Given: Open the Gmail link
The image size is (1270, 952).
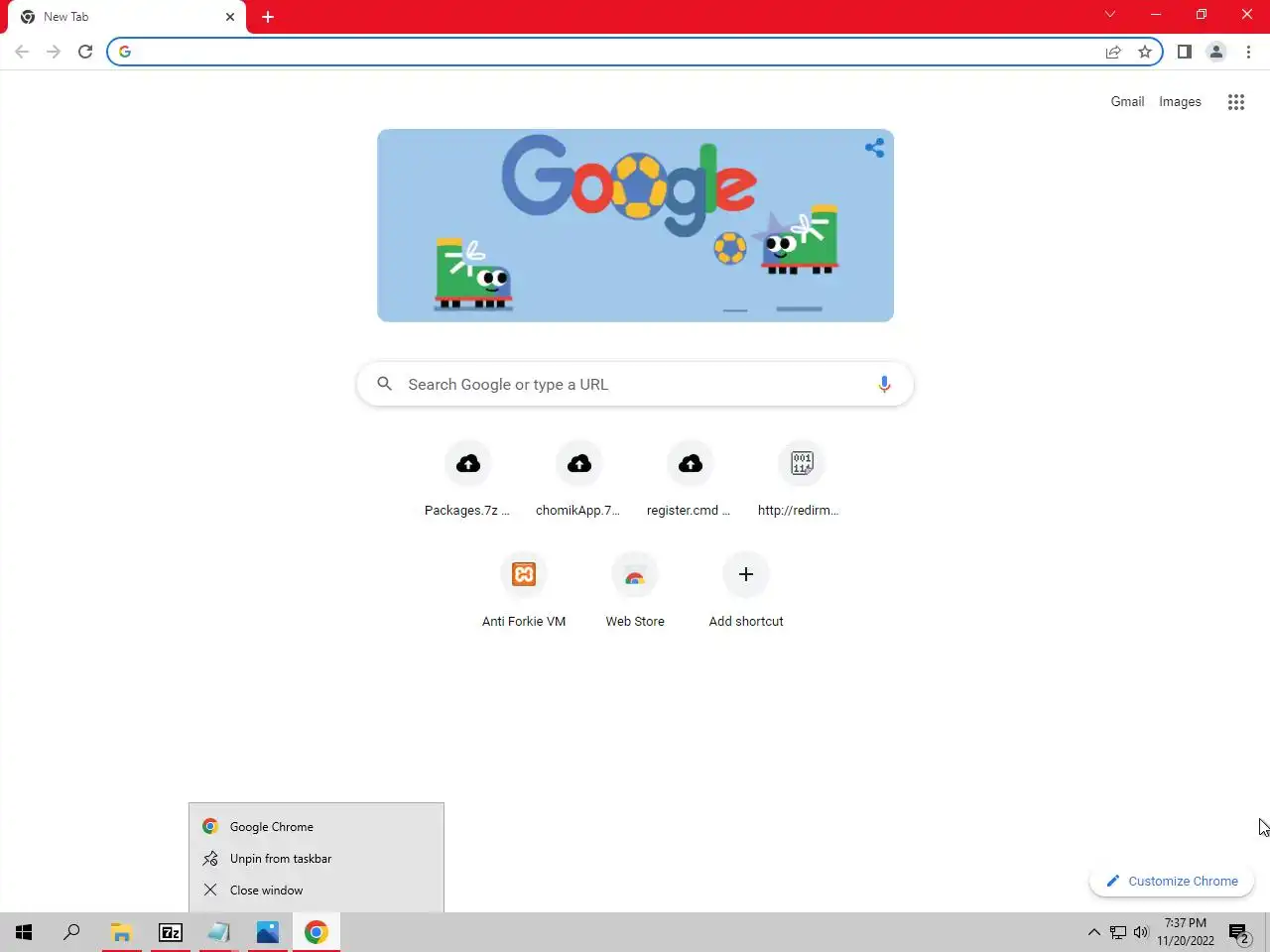Looking at the screenshot, I should click(1127, 101).
